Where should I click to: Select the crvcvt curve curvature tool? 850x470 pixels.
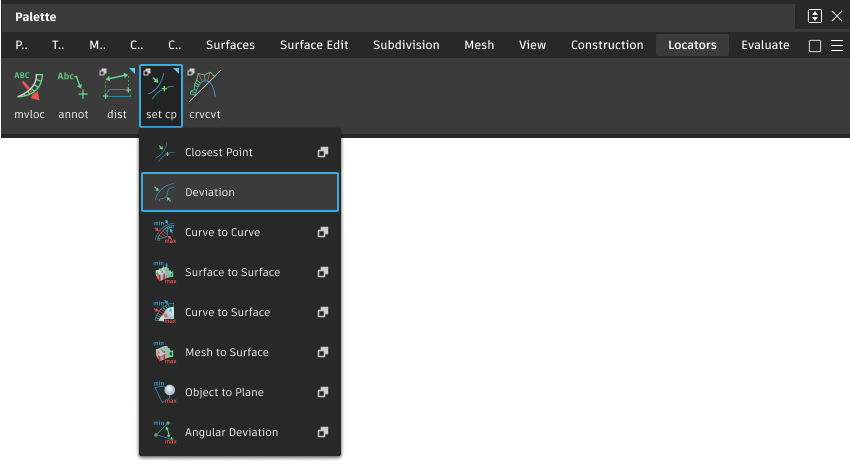point(204,89)
